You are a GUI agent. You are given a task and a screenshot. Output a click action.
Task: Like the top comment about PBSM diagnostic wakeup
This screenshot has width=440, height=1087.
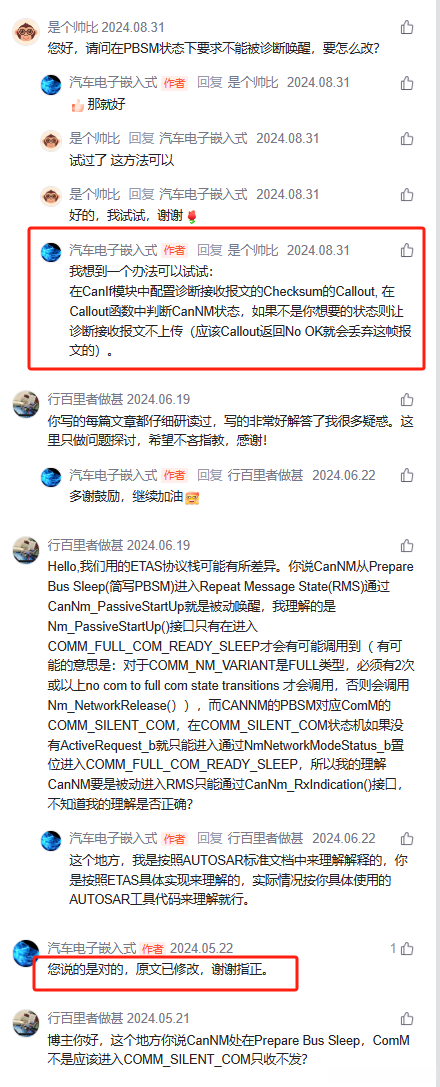tap(407, 28)
